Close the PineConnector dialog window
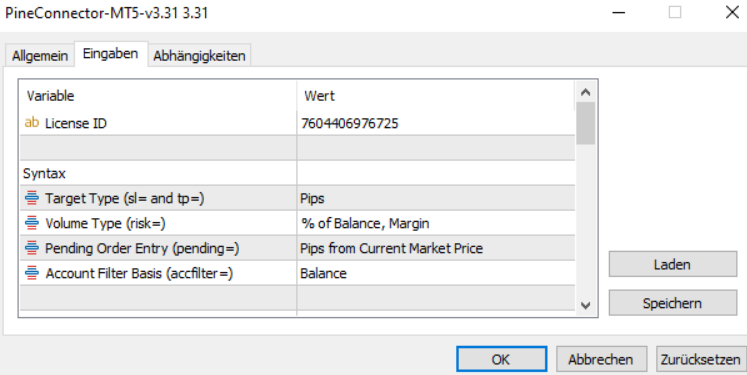This screenshot has width=747, height=375. point(732,12)
